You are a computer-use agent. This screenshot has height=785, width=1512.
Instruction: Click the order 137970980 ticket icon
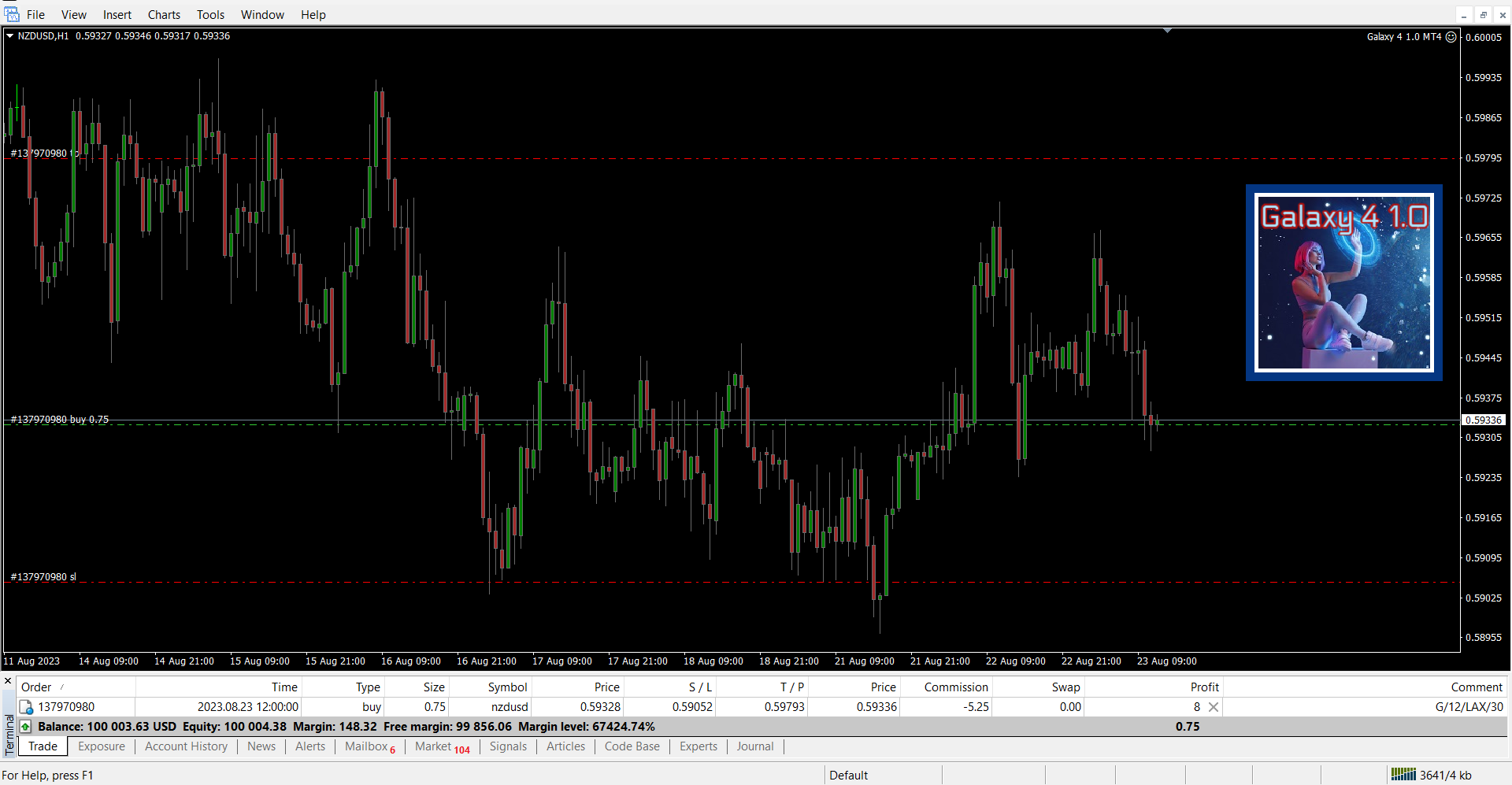(x=26, y=707)
